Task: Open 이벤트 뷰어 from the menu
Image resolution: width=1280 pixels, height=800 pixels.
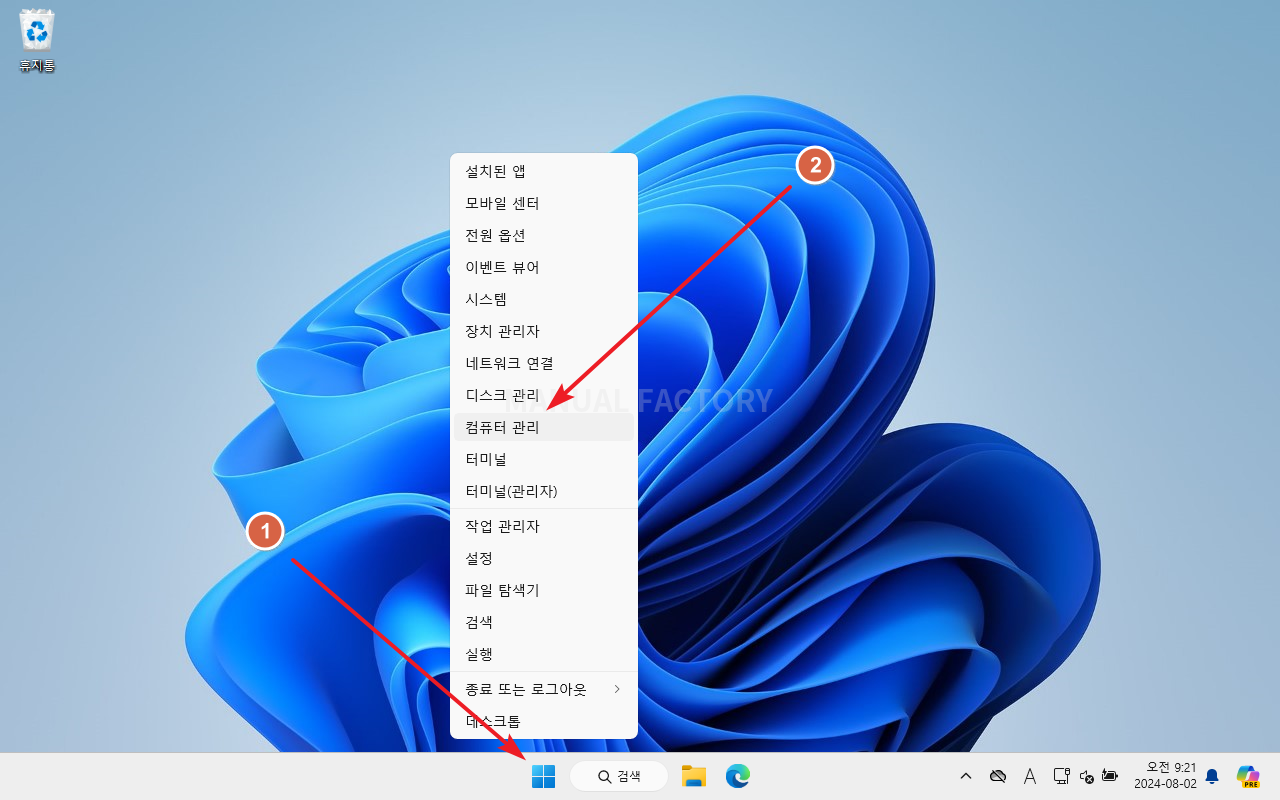Action: [544, 268]
